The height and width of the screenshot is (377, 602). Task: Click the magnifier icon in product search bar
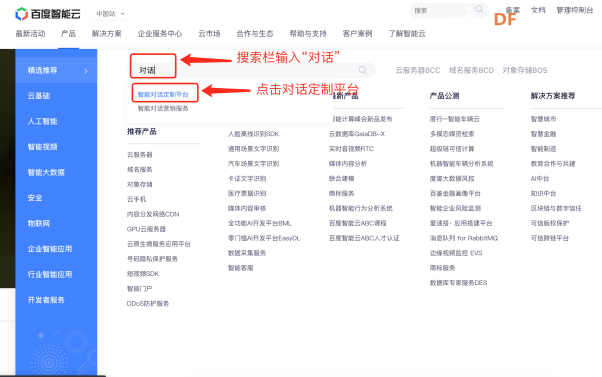tap(362, 70)
